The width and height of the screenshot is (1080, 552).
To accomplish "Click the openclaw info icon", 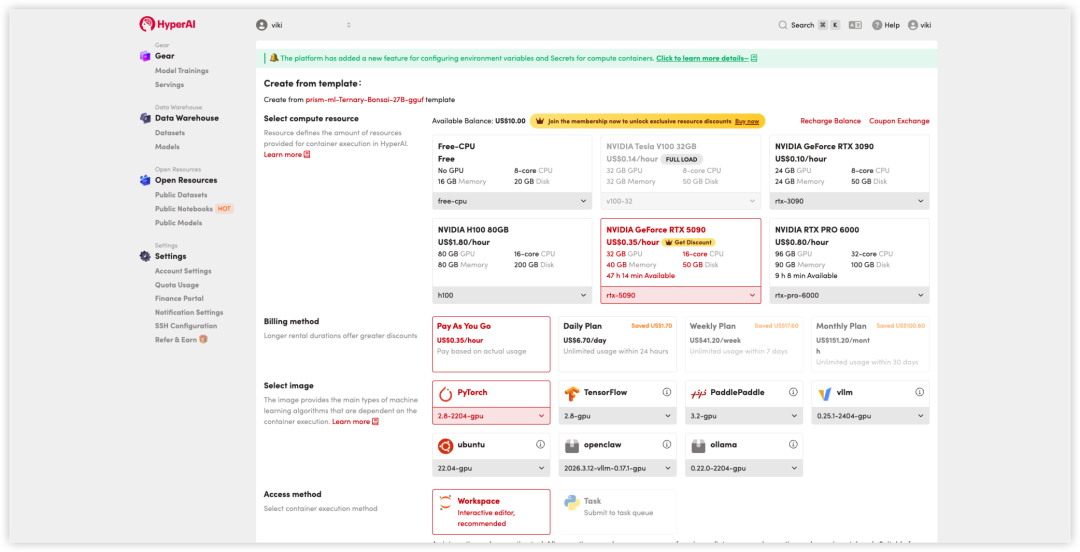I will point(667,444).
